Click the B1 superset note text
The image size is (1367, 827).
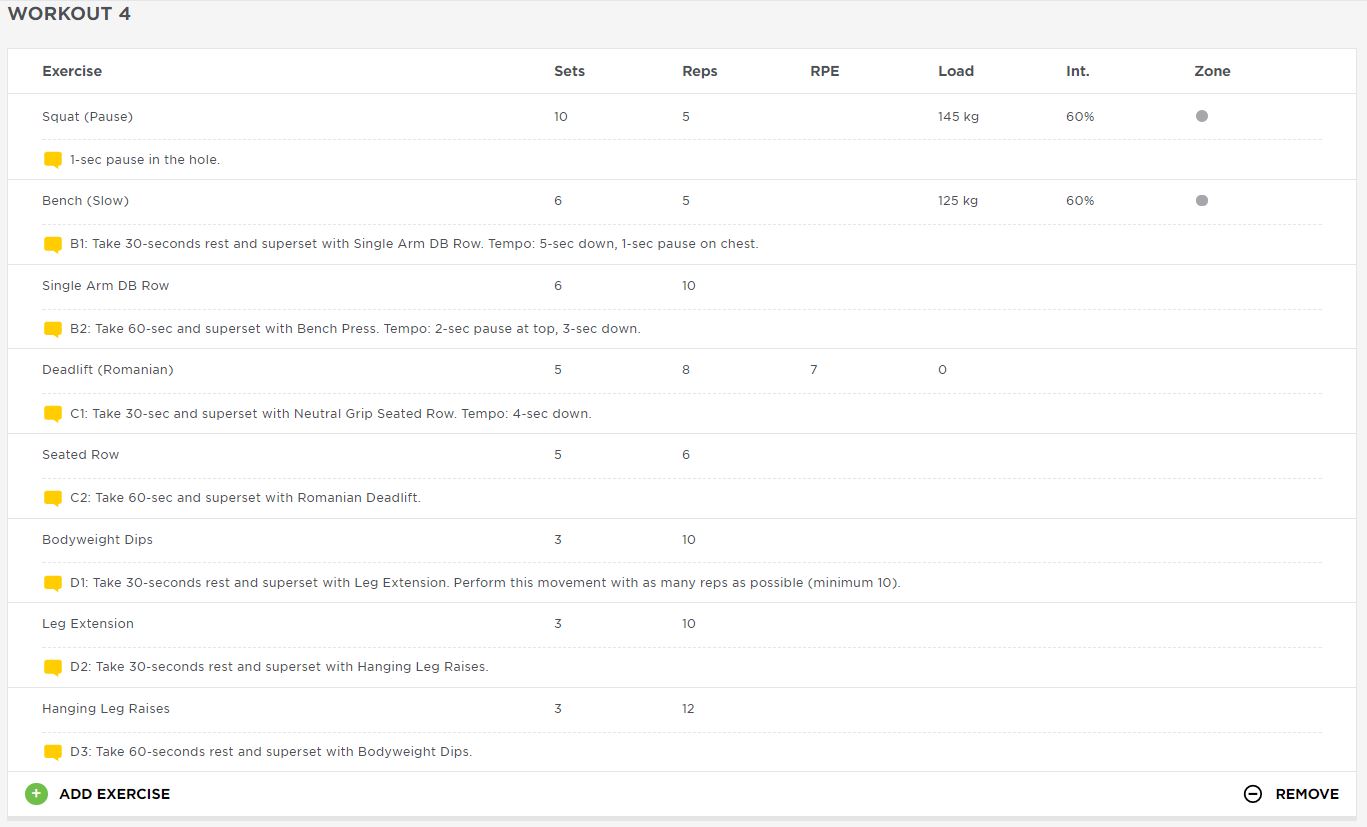coord(414,244)
